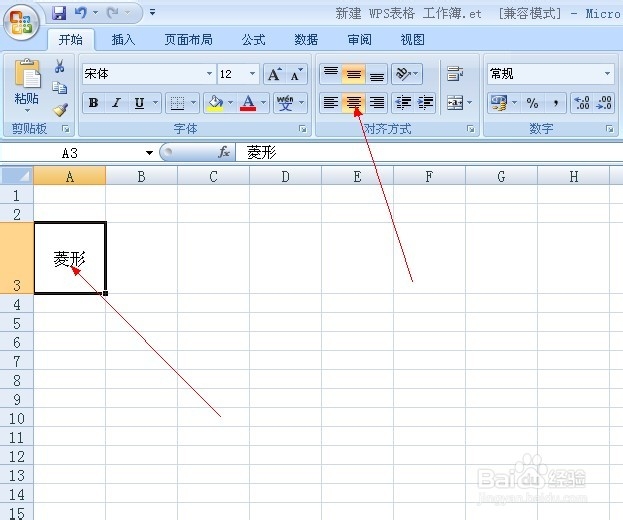Viewport: 623px width, 520px height.
Task: Toggle center horizontal alignment
Action: point(353,103)
